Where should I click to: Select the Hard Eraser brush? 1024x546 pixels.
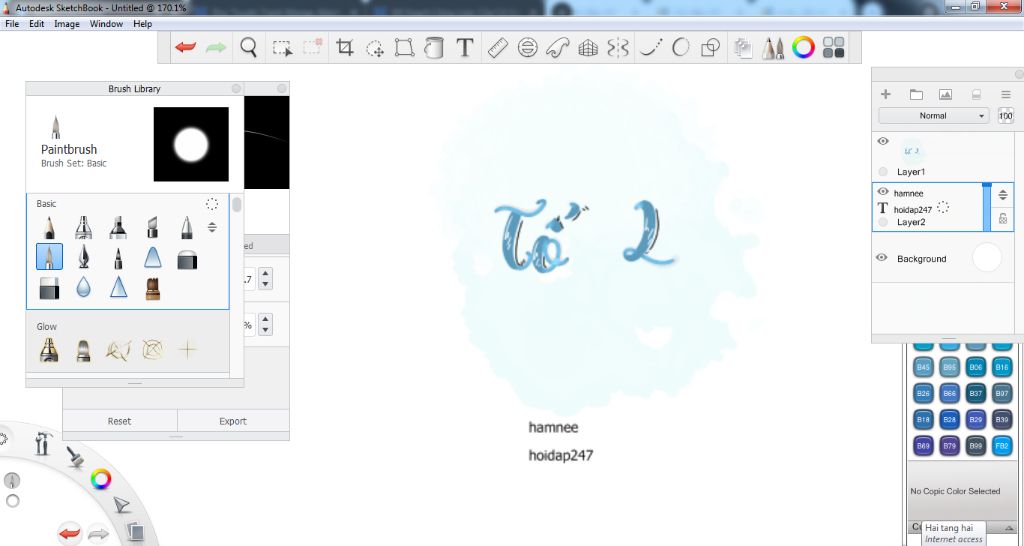click(x=49, y=288)
